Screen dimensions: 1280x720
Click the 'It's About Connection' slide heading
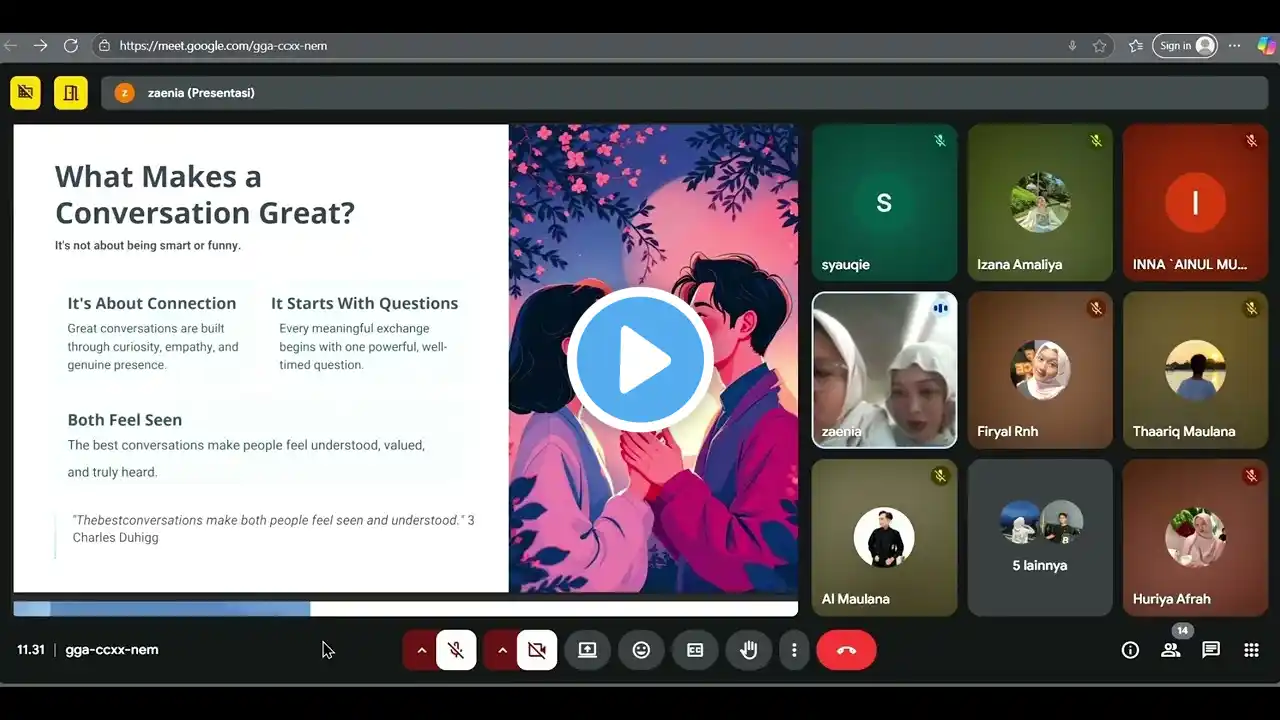pyautogui.click(x=152, y=303)
